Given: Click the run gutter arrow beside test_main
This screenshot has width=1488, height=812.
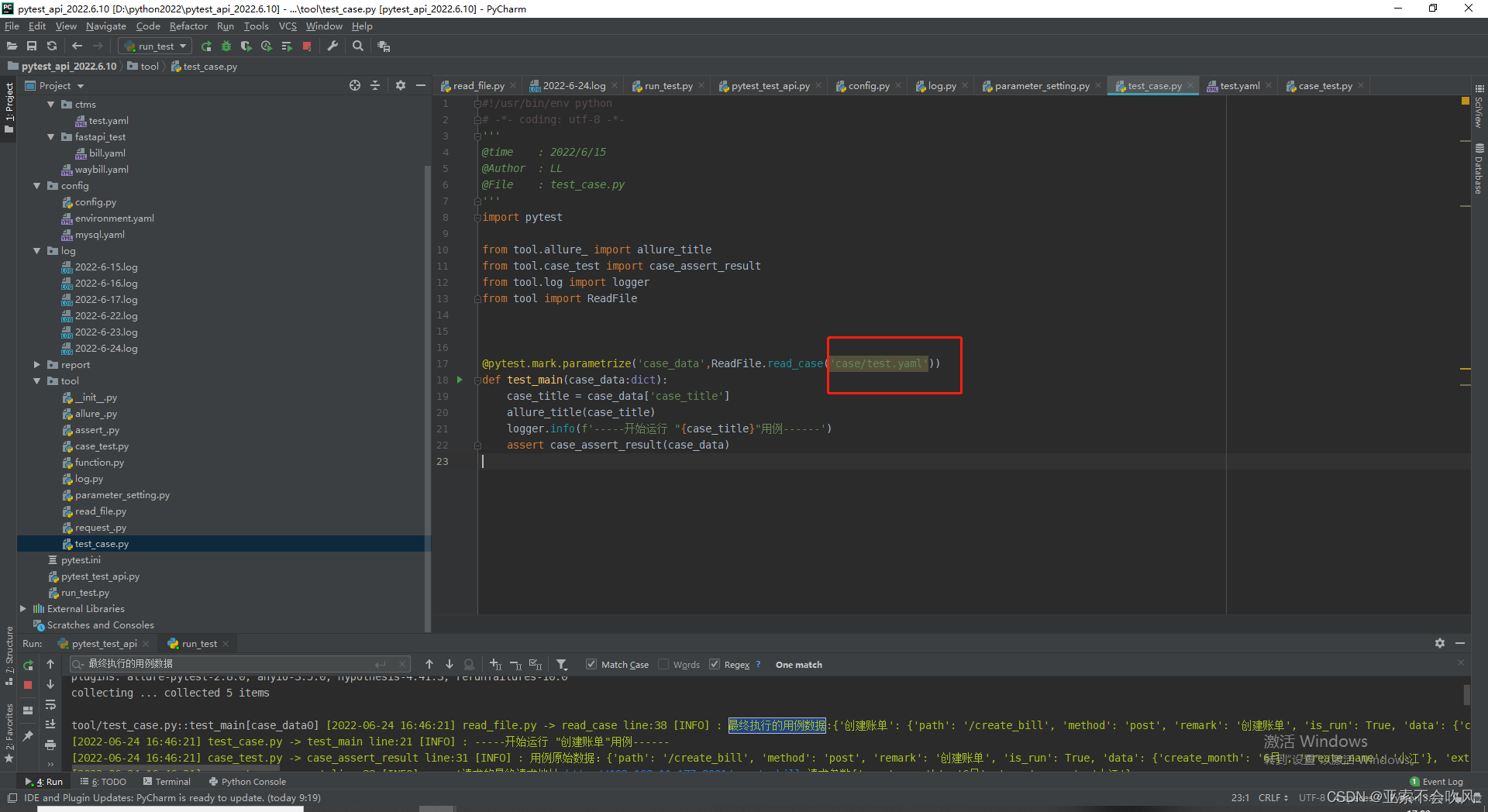Looking at the screenshot, I should click(x=460, y=380).
